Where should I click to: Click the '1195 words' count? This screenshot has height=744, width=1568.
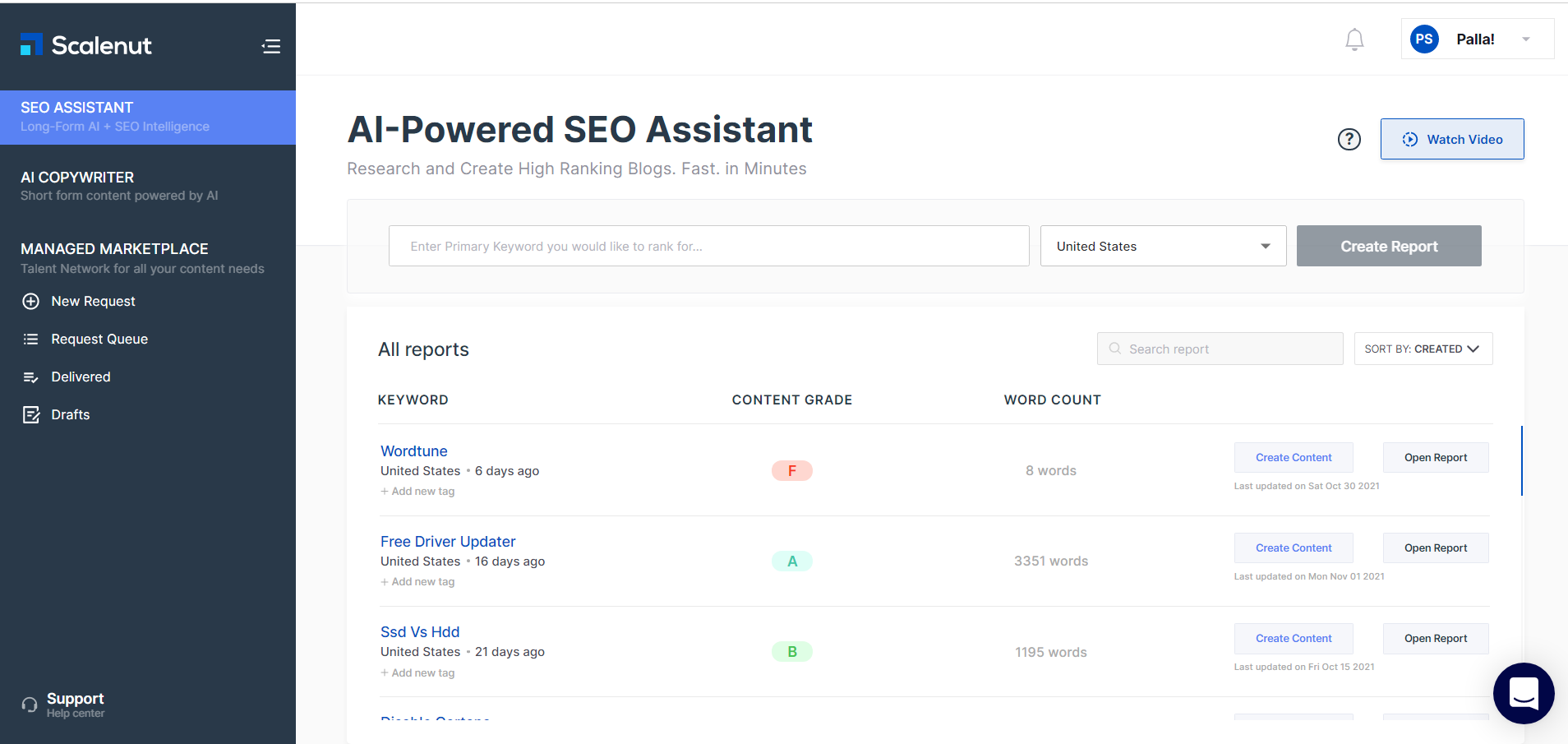tap(1051, 652)
